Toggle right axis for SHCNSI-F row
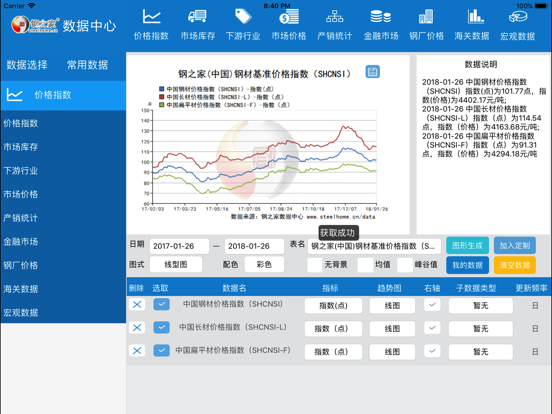552x414 pixels. [432, 351]
